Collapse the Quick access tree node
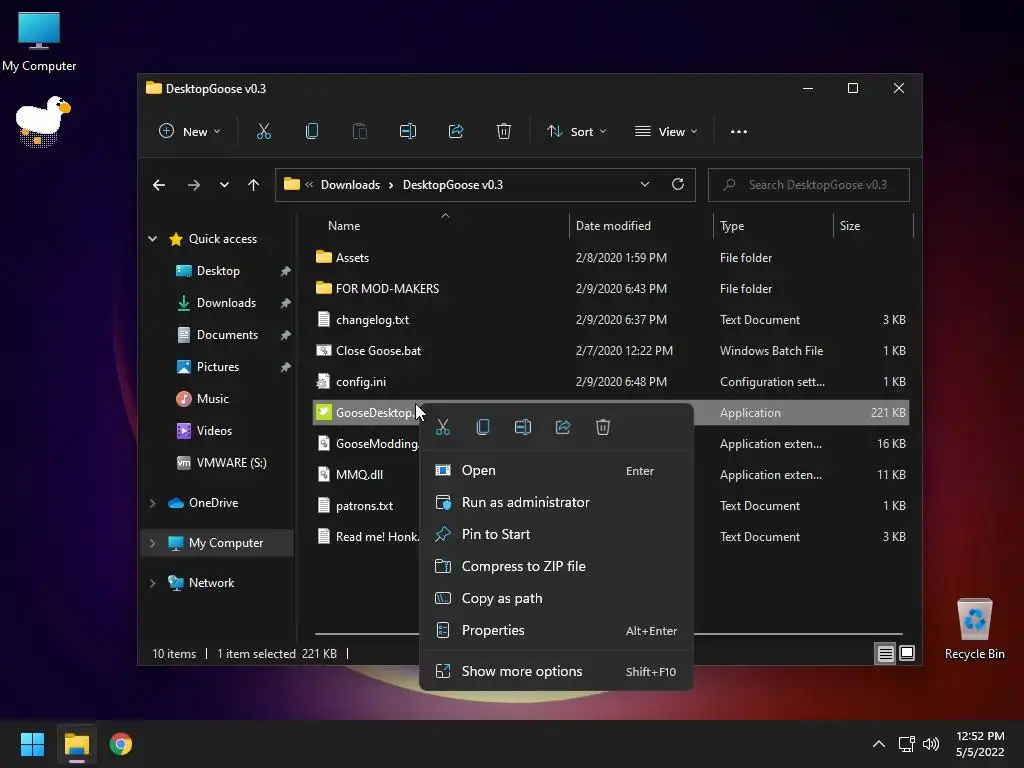This screenshot has width=1024, height=768. coord(152,239)
